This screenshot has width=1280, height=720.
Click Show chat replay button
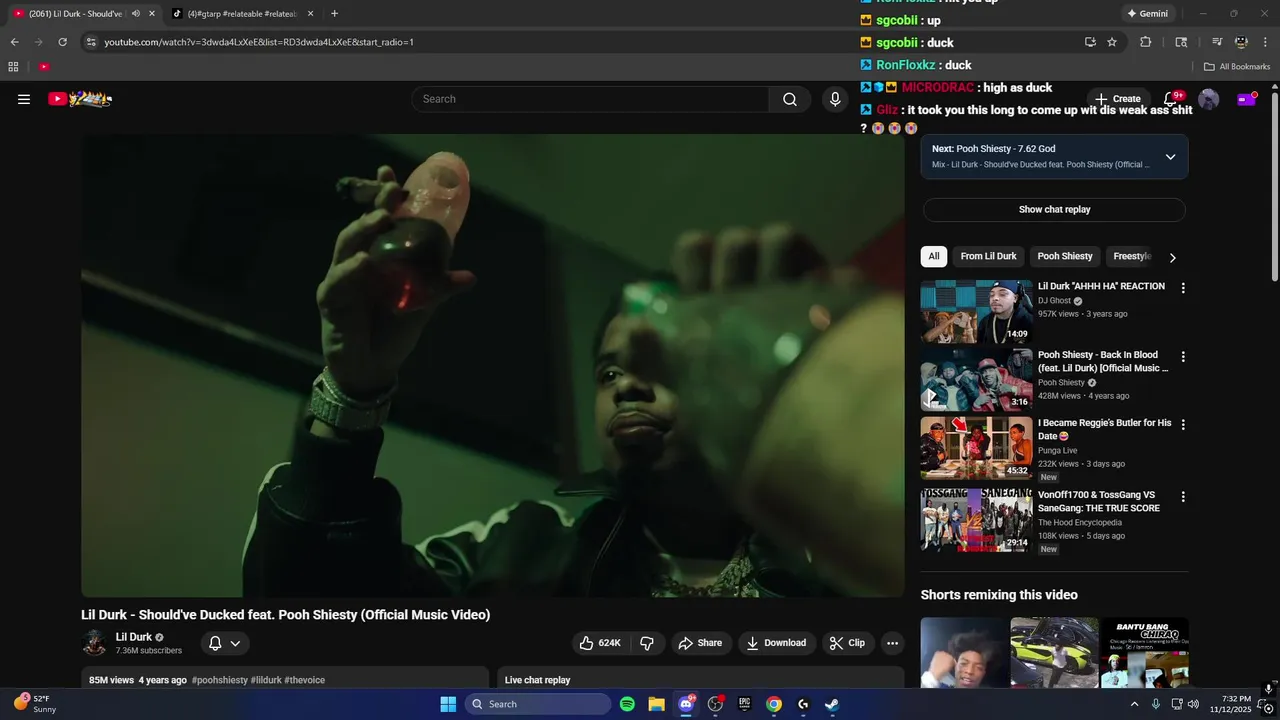click(x=1054, y=210)
